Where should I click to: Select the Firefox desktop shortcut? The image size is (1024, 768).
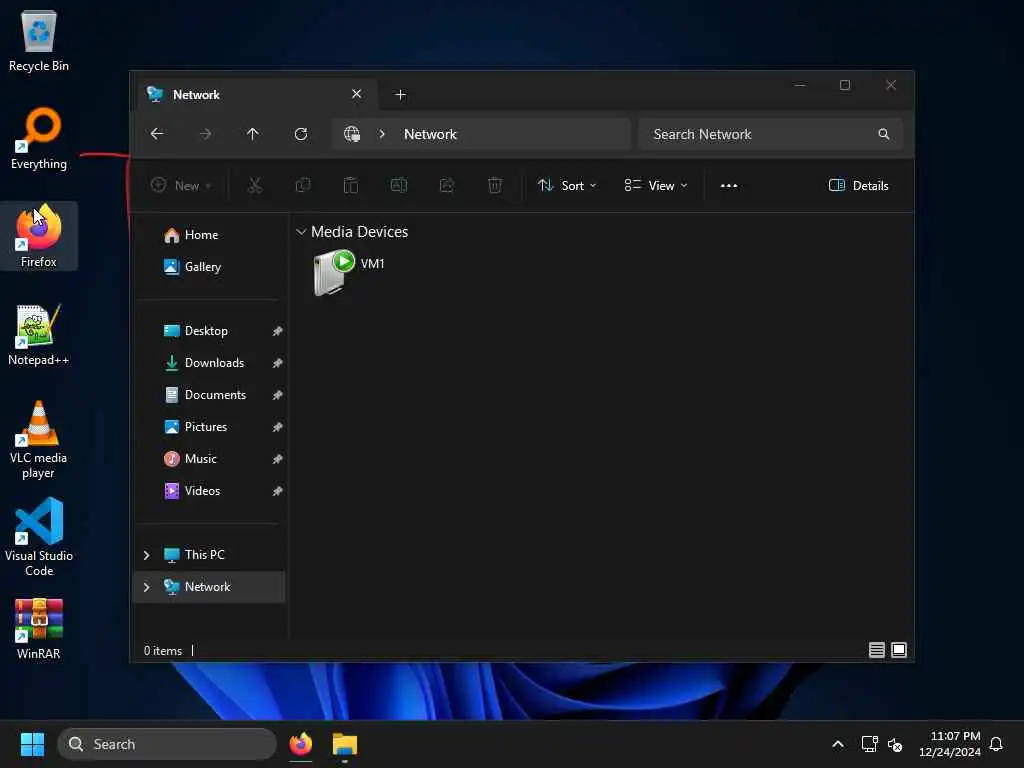[x=39, y=236]
